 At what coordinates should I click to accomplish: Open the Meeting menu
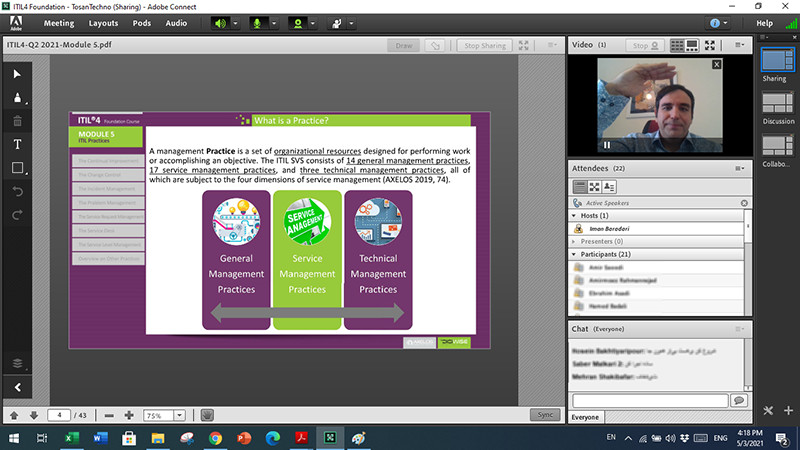tap(59, 23)
